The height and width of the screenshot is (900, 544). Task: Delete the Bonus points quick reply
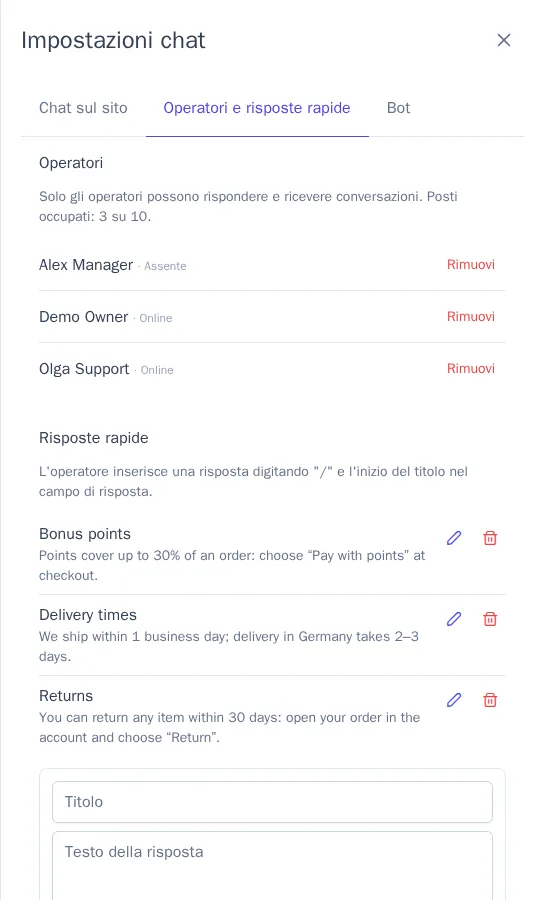tap(490, 538)
